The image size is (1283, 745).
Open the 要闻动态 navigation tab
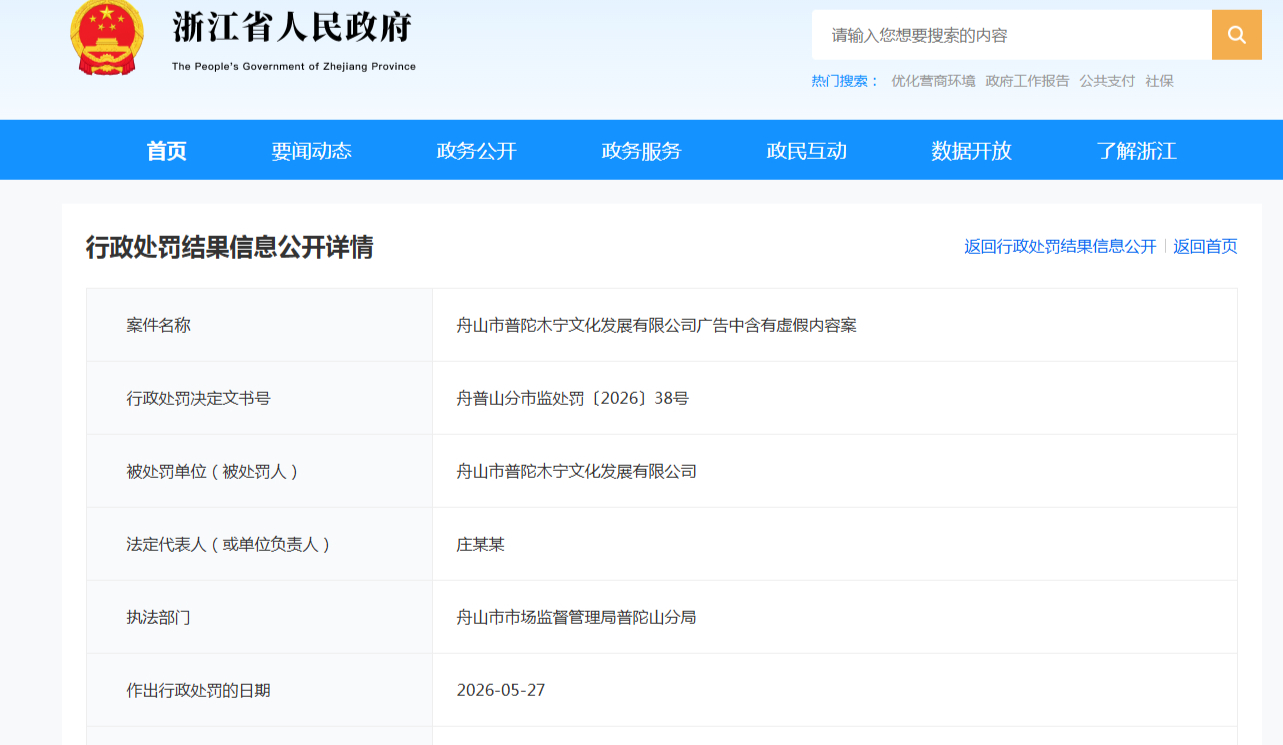(x=312, y=151)
